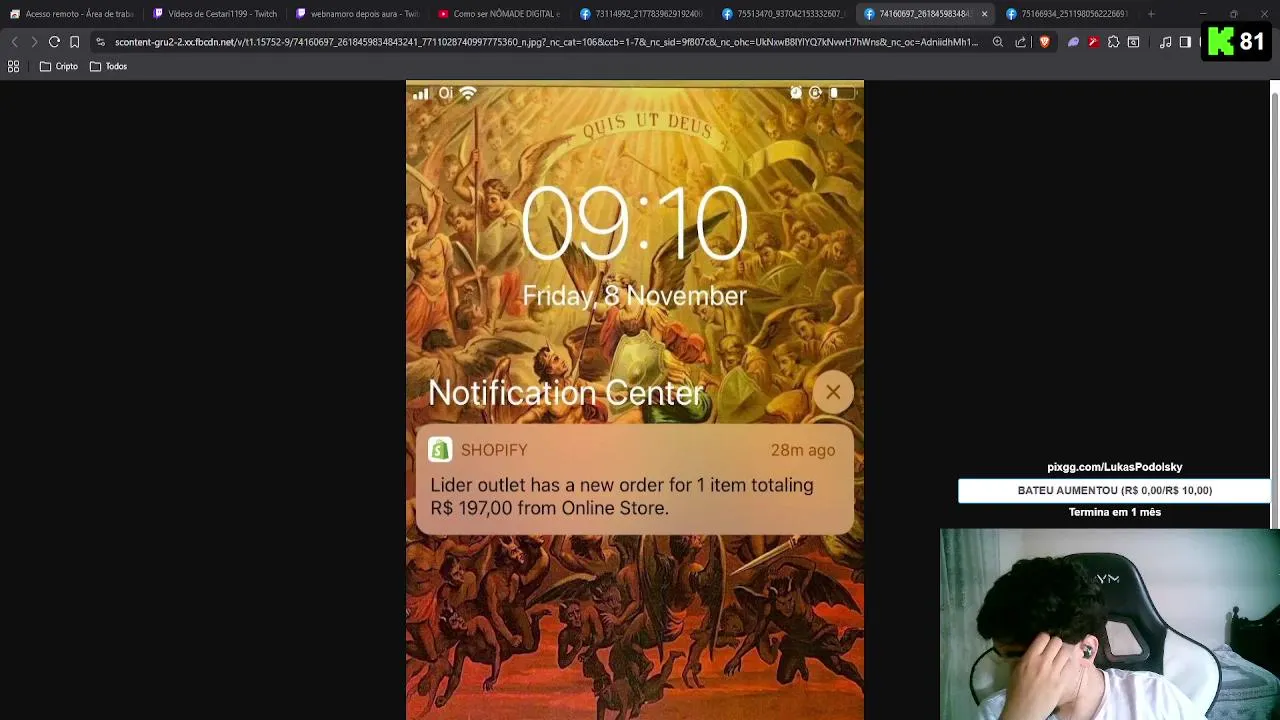Open the Todos bookmarks folder
The height and width of the screenshot is (720, 1280).
pyautogui.click(x=108, y=66)
